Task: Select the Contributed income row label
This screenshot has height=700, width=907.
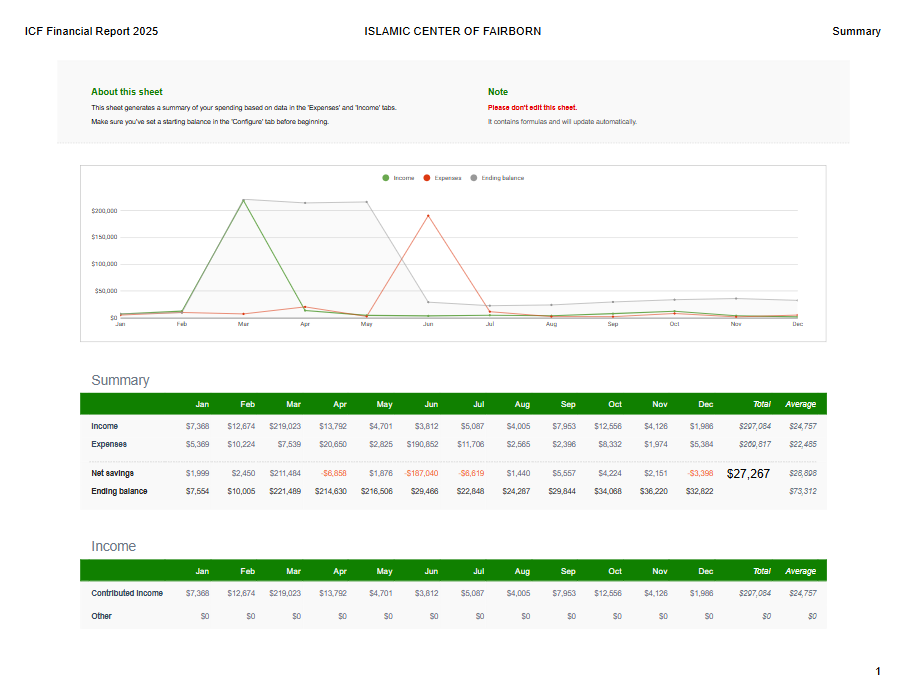Action: 127,593
